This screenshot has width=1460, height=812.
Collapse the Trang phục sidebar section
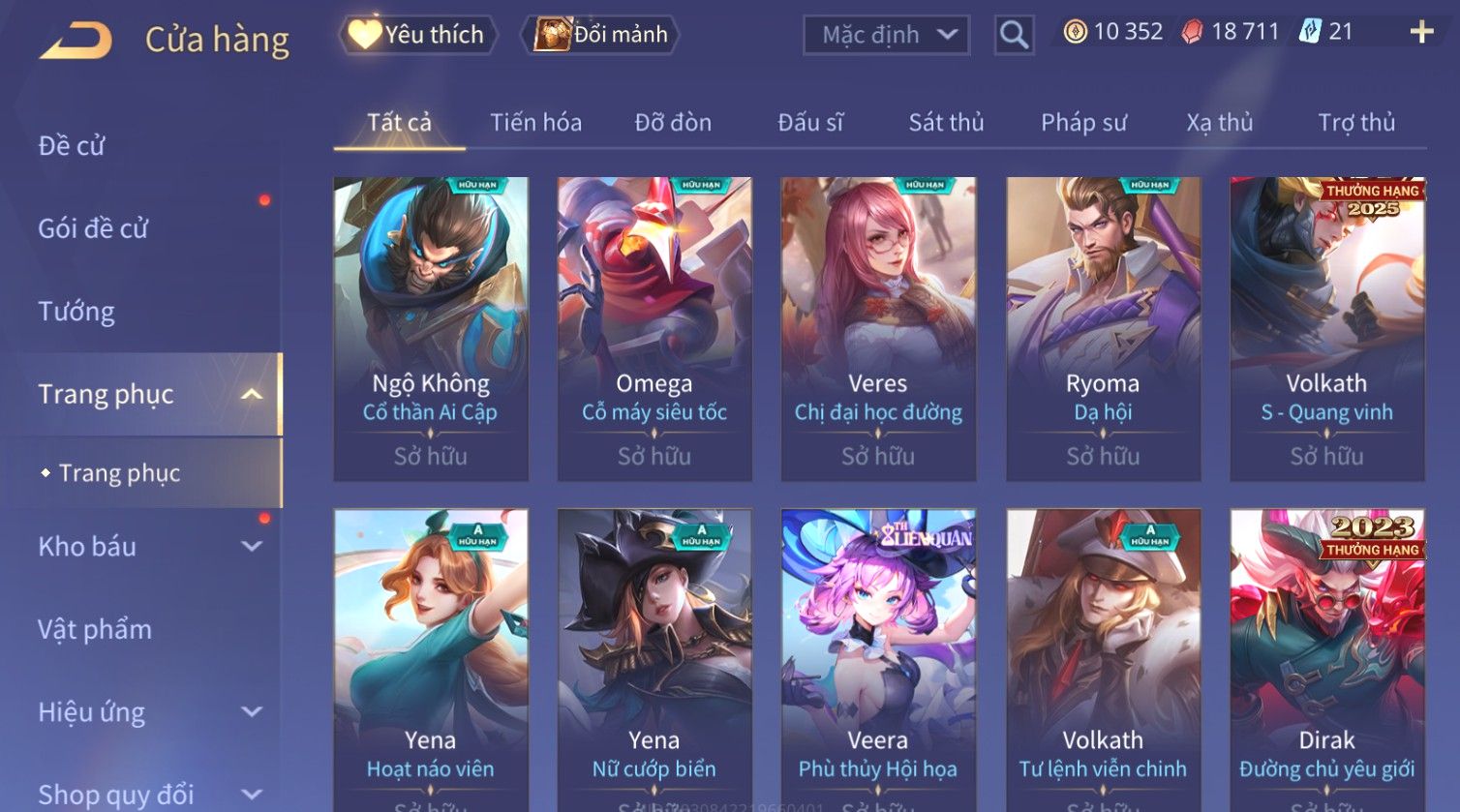click(x=252, y=394)
